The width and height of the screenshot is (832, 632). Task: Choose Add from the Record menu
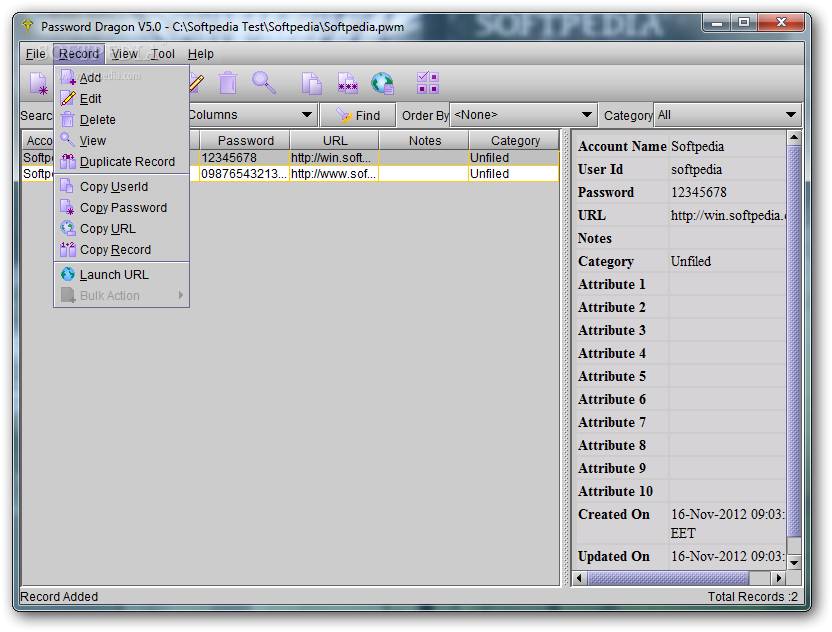(x=122, y=77)
